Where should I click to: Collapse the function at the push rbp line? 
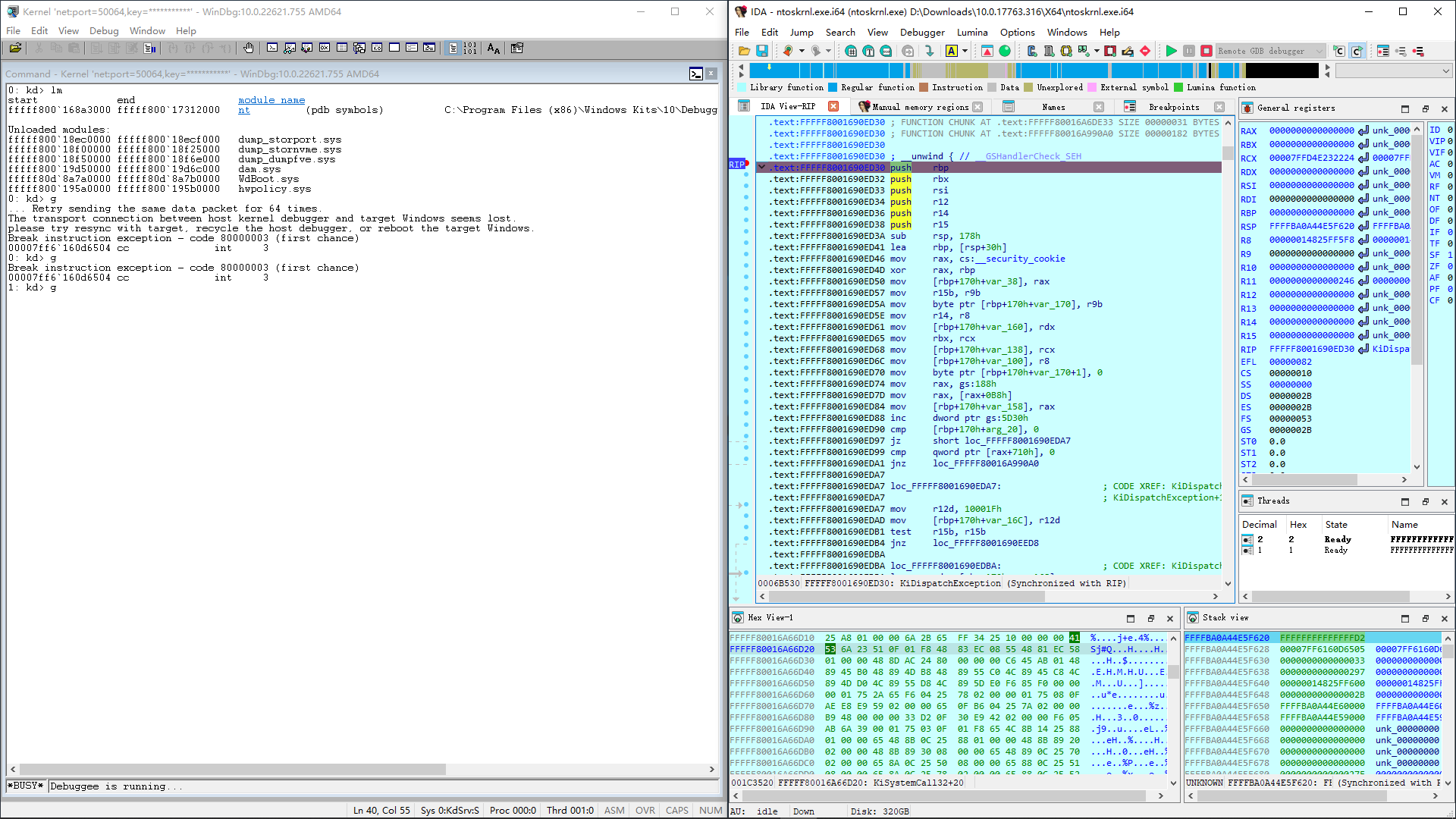pos(761,167)
